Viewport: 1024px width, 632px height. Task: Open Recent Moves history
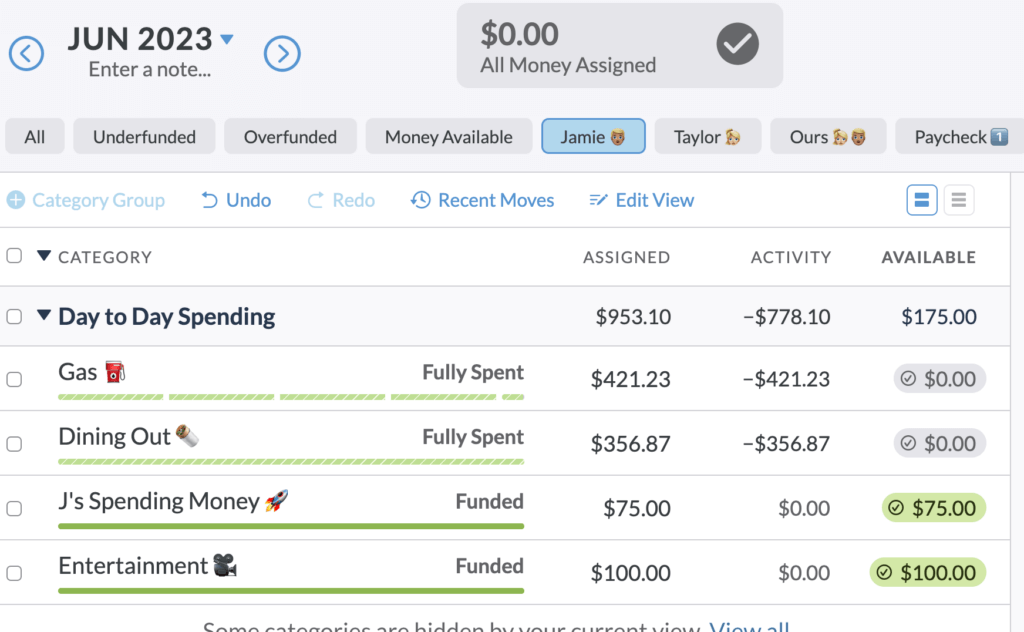pyautogui.click(x=482, y=200)
